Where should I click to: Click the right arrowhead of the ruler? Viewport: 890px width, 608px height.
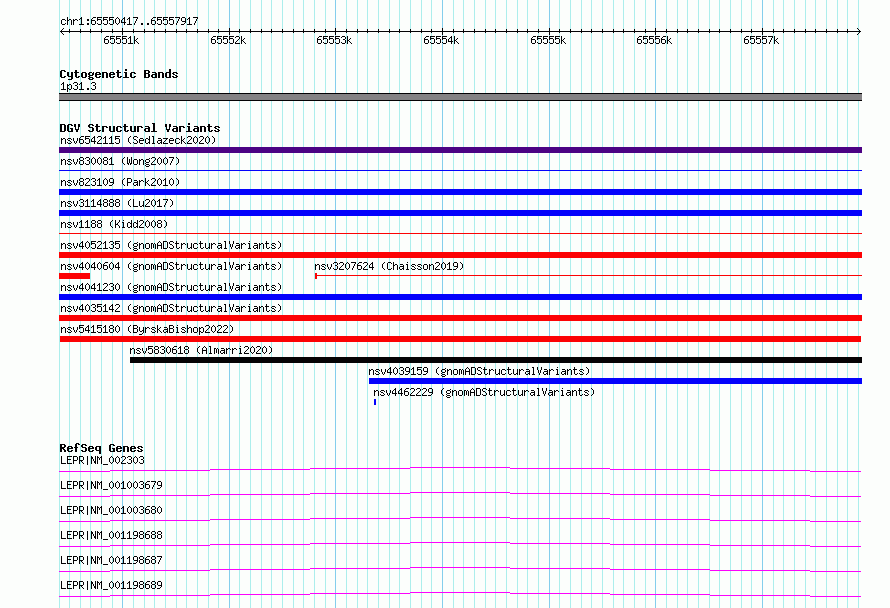859,32
